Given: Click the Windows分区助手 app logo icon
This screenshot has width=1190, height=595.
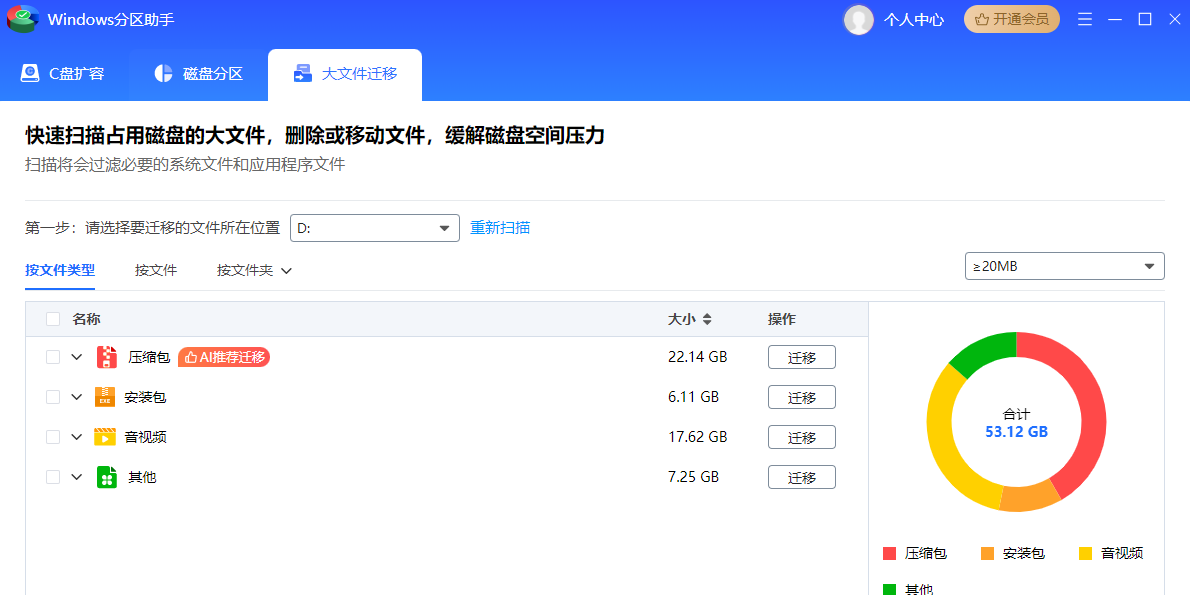Looking at the screenshot, I should click(x=24, y=19).
